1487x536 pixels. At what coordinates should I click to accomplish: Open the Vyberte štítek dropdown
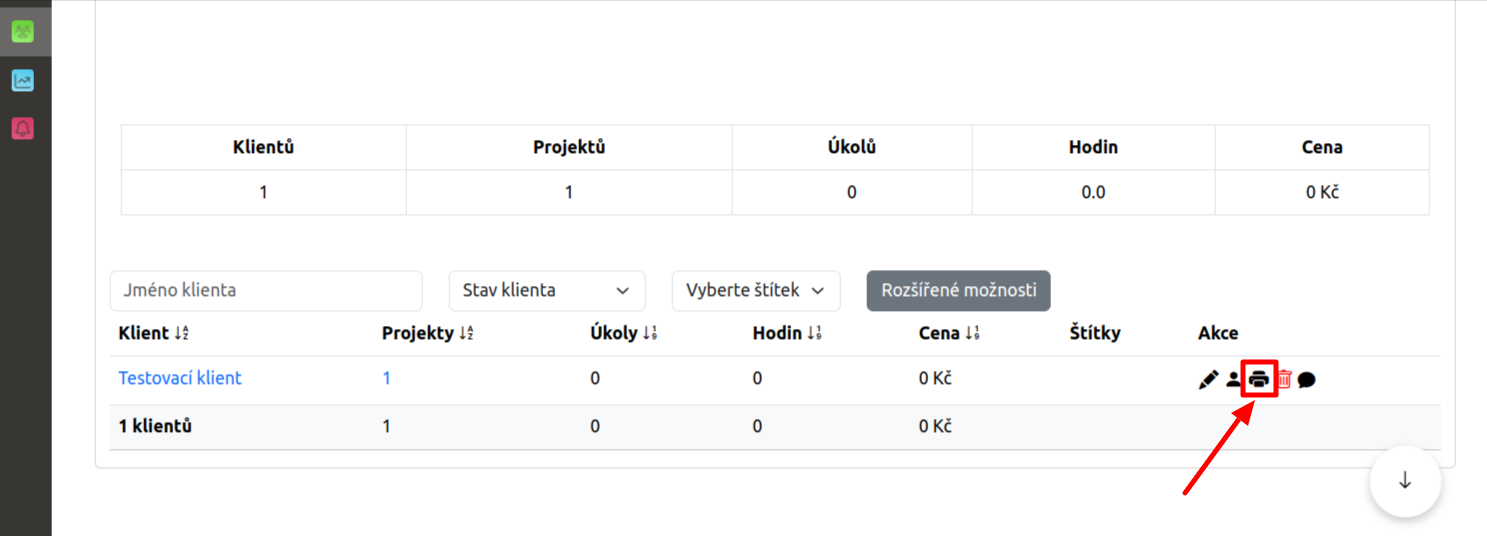[756, 291]
